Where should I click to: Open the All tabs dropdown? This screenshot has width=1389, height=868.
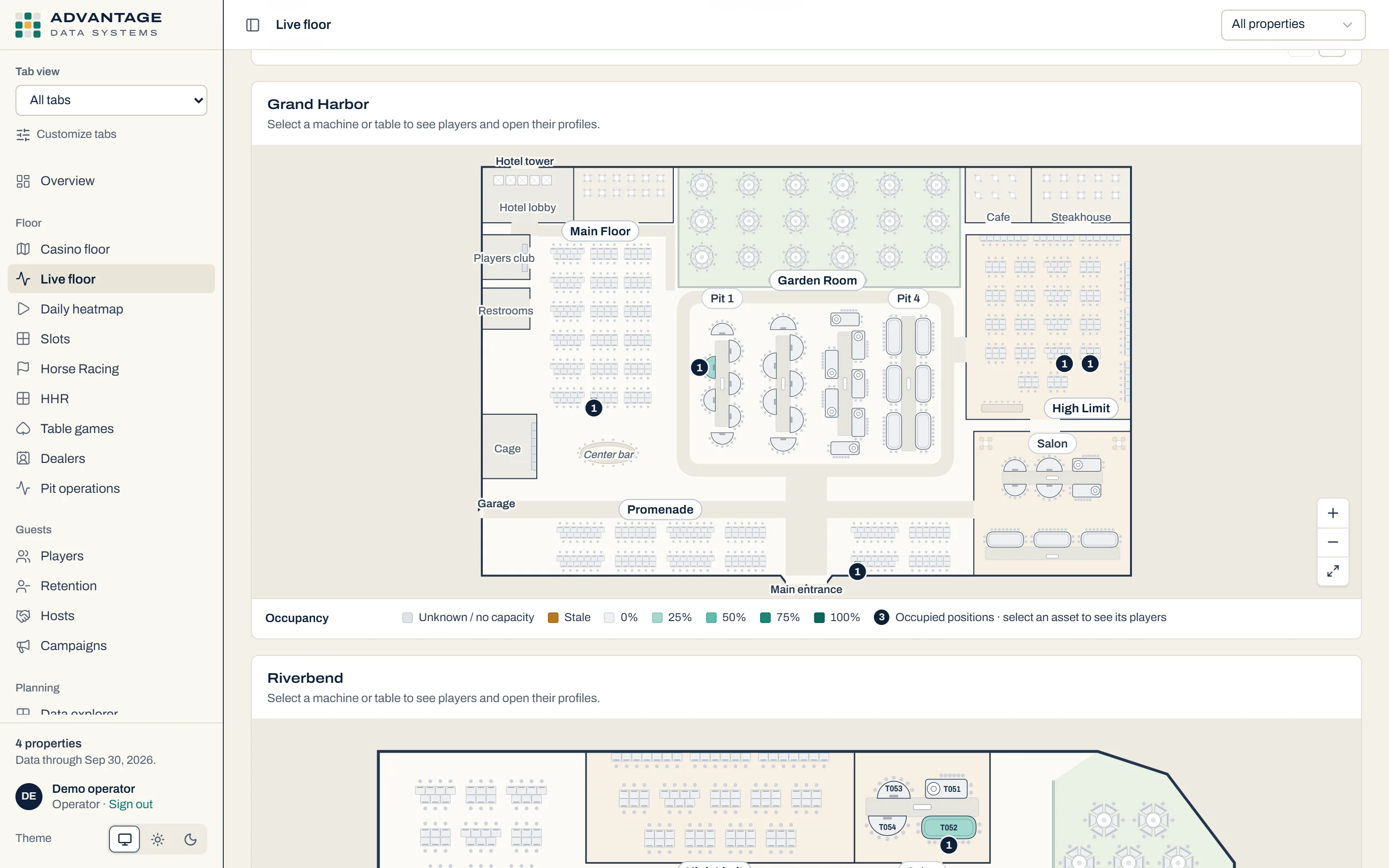pyautogui.click(x=111, y=100)
